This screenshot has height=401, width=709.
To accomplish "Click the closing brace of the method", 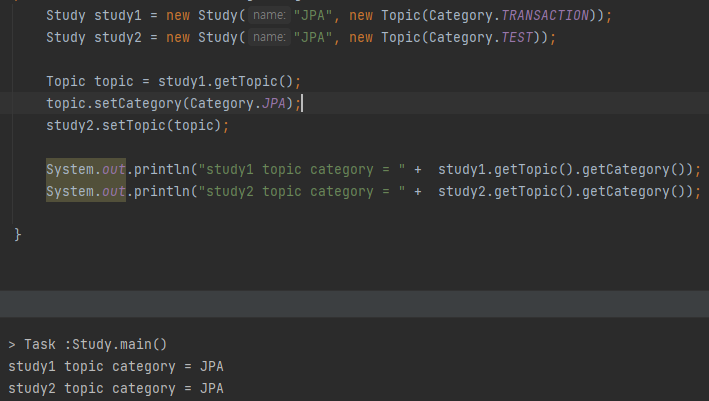I will (18, 234).
